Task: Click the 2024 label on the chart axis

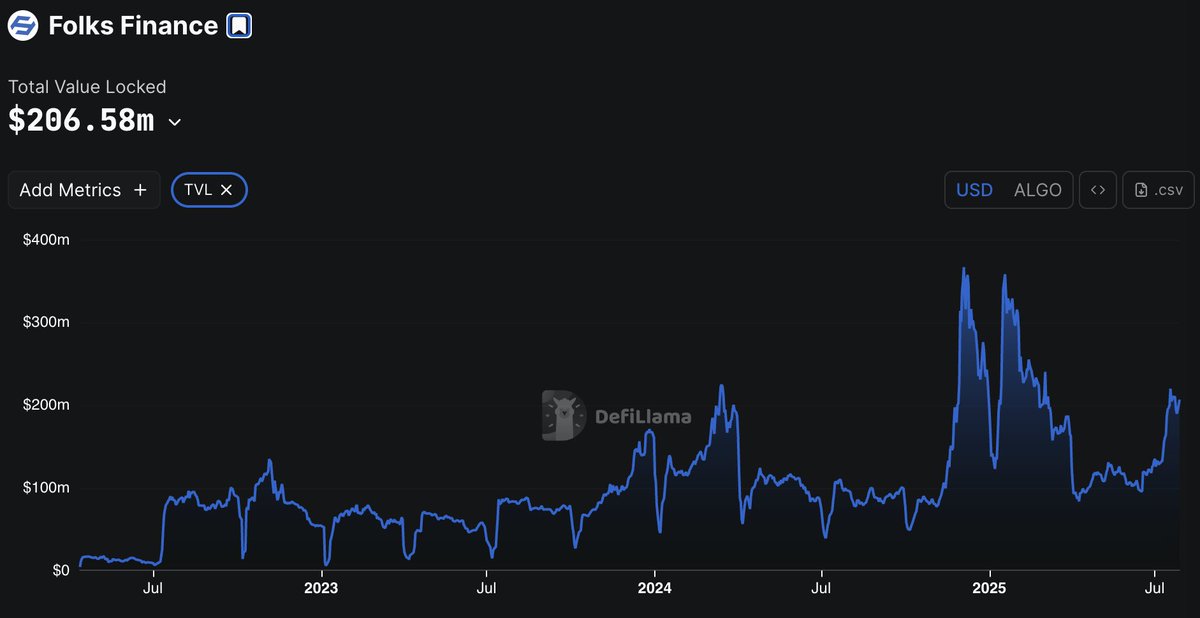Action: point(655,589)
